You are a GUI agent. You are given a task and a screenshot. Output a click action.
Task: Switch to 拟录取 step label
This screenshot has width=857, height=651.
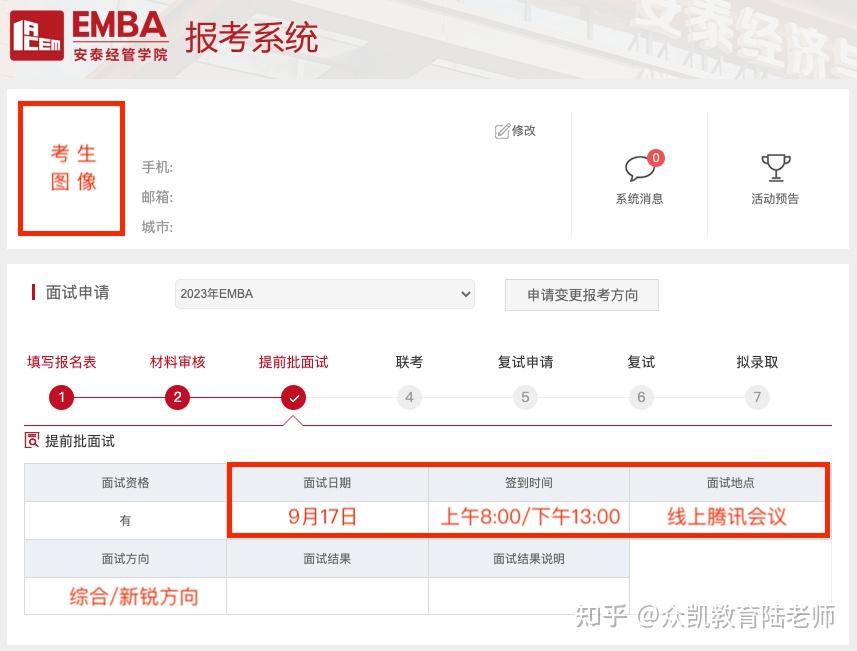(x=757, y=362)
